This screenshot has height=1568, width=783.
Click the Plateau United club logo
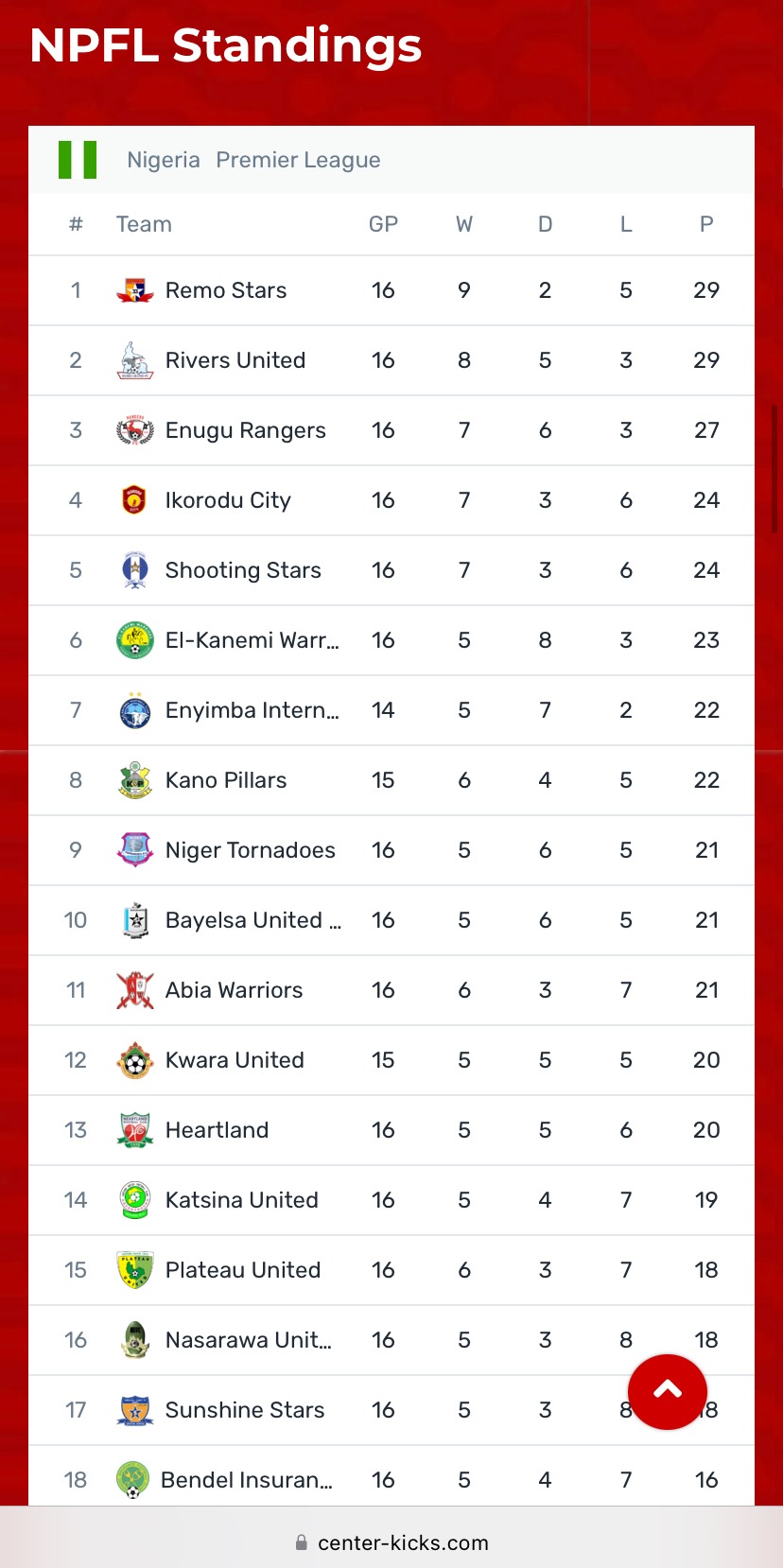click(x=135, y=1270)
